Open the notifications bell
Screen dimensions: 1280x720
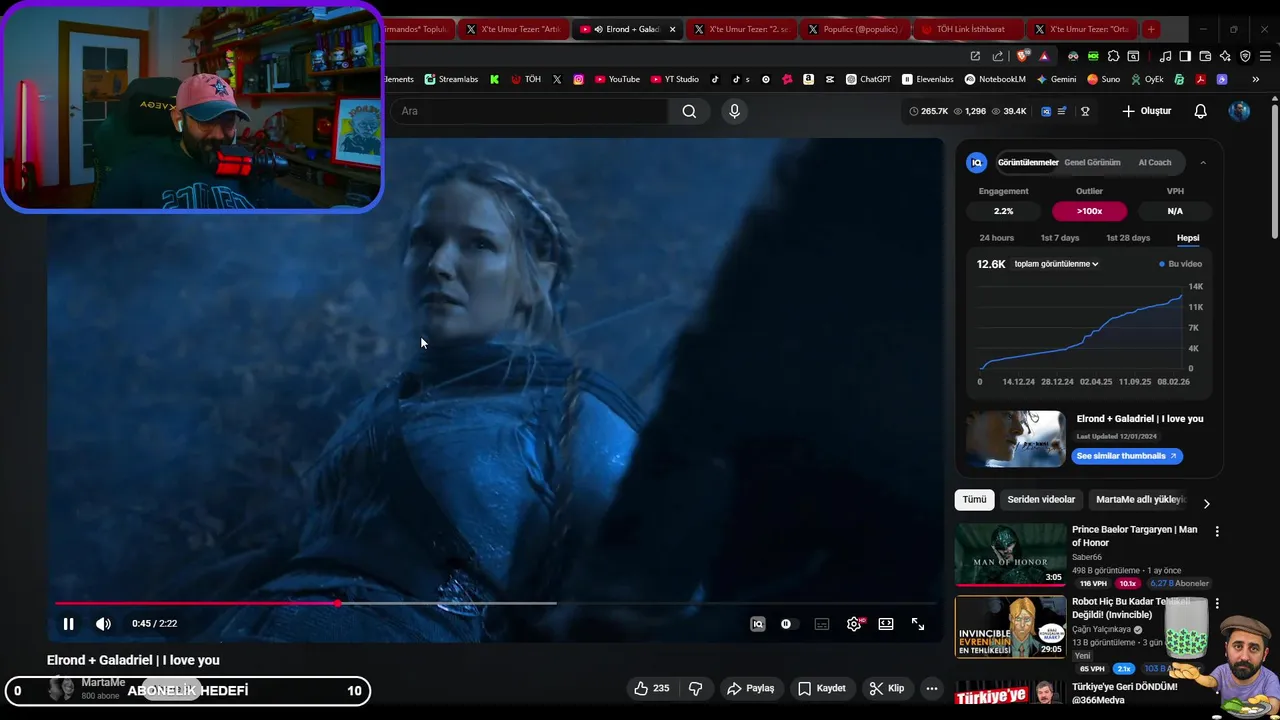(1201, 111)
